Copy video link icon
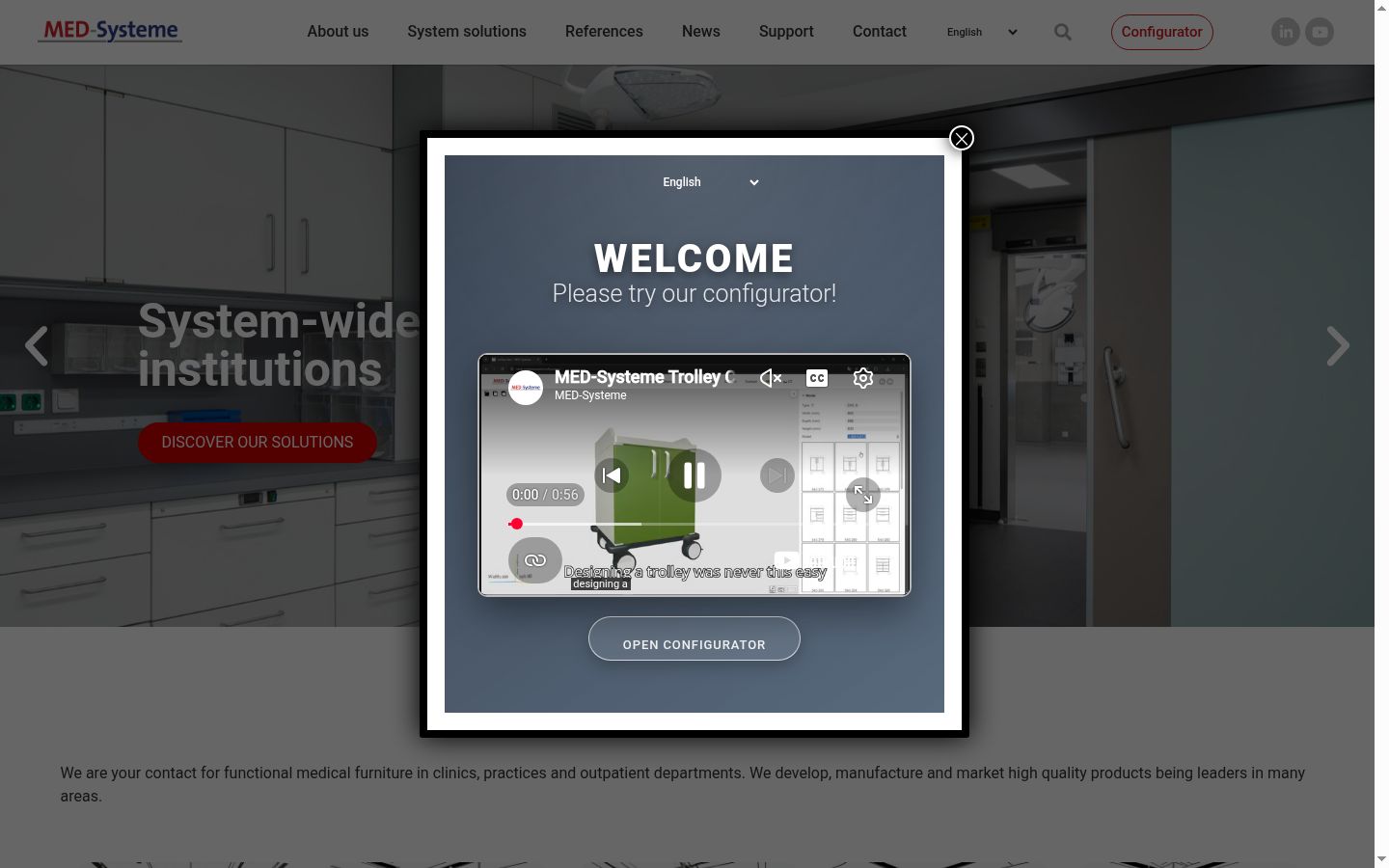This screenshot has height=868, width=1389. [x=535, y=560]
